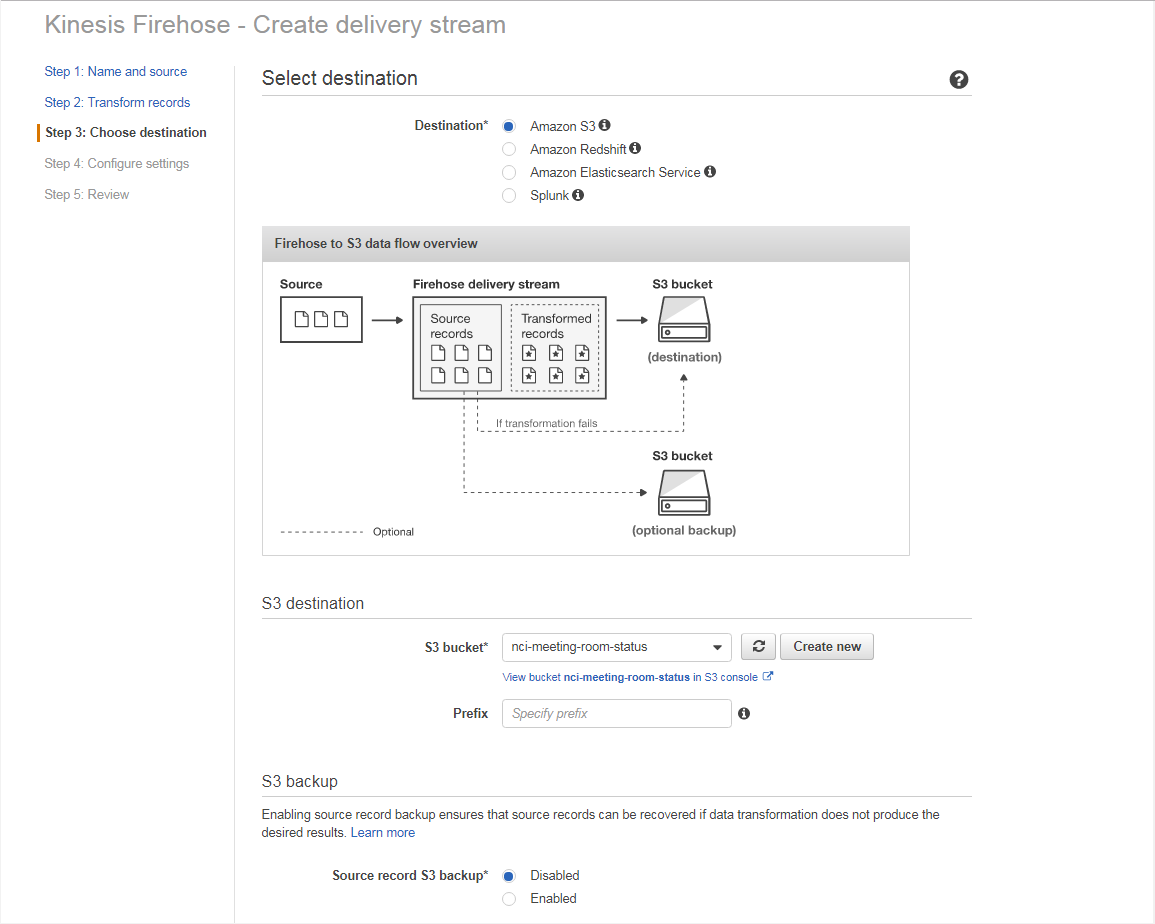Open the help question mark icon
This screenshot has height=924, width=1155.
click(958, 80)
